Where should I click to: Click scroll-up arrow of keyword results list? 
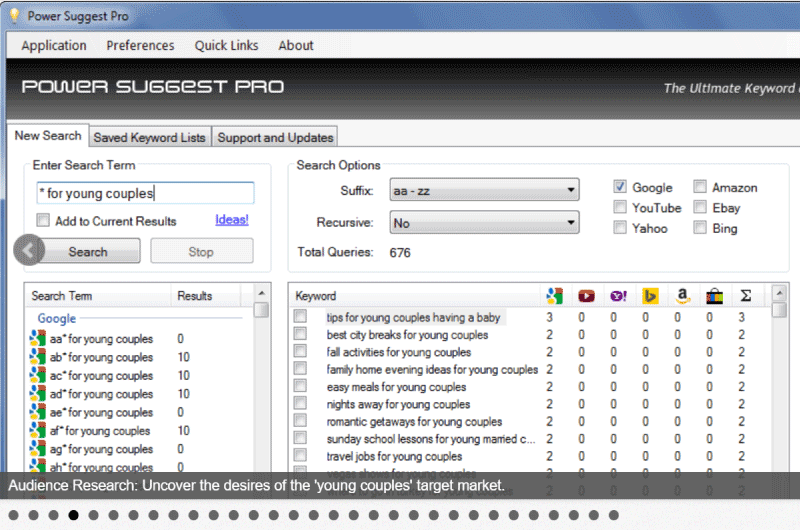click(x=779, y=293)
